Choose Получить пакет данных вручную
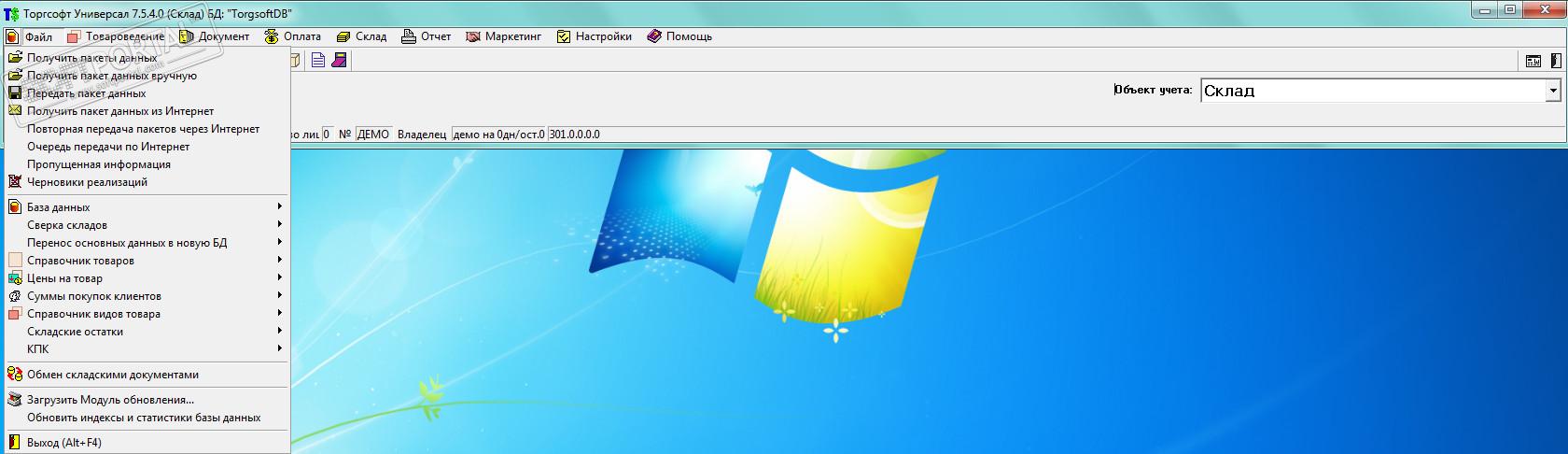Image resolution: width=1568 pixels, height=454 pixels. 147,76
